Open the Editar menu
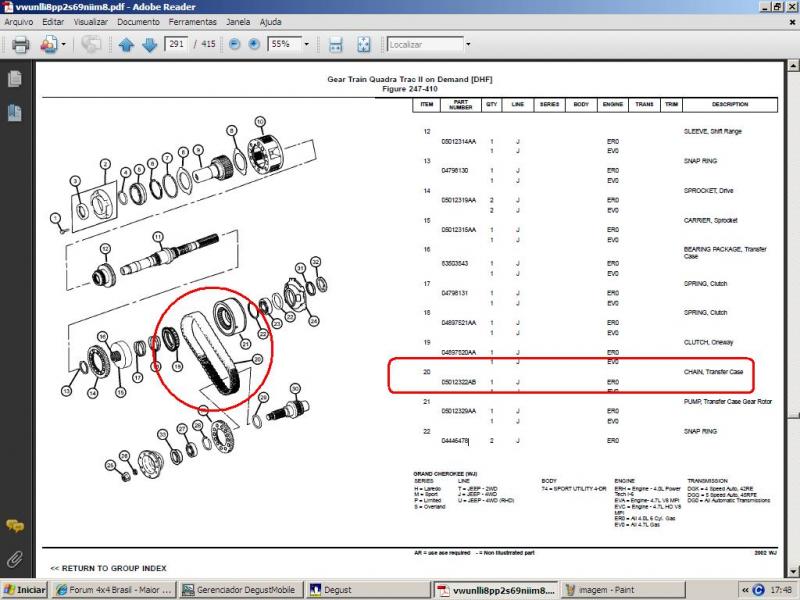The height and width of the screenshot is (600, 800). [x=53, y=22]
